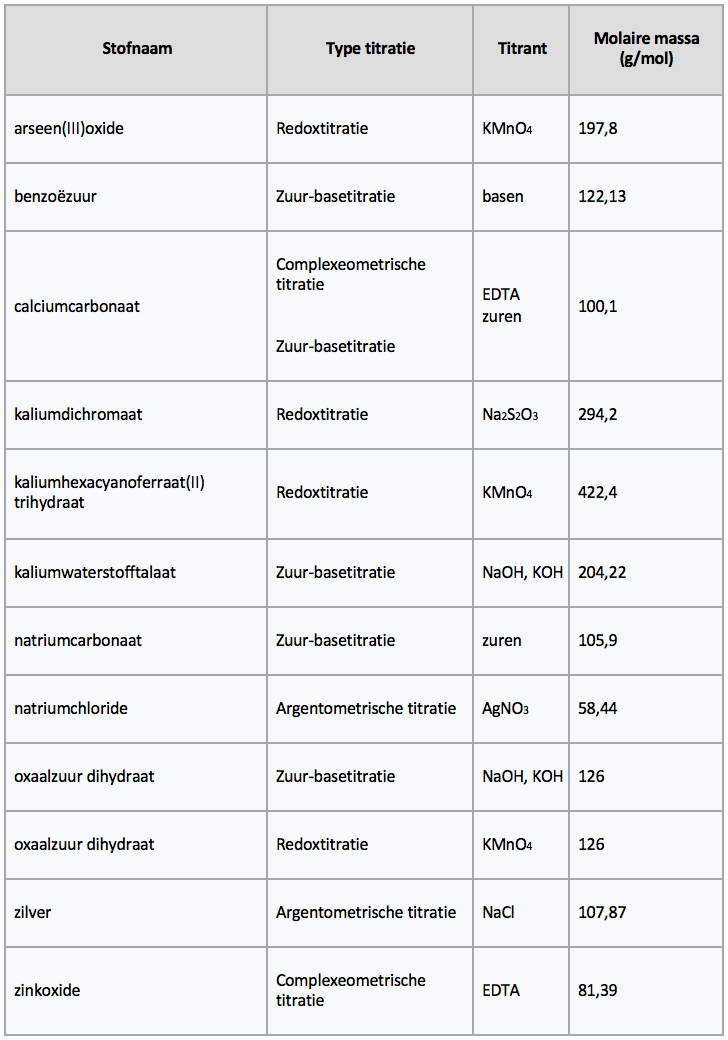728x1040 pixels.
Task: Click the kaliumdichromaat row name
Action: tap(78, 414)
